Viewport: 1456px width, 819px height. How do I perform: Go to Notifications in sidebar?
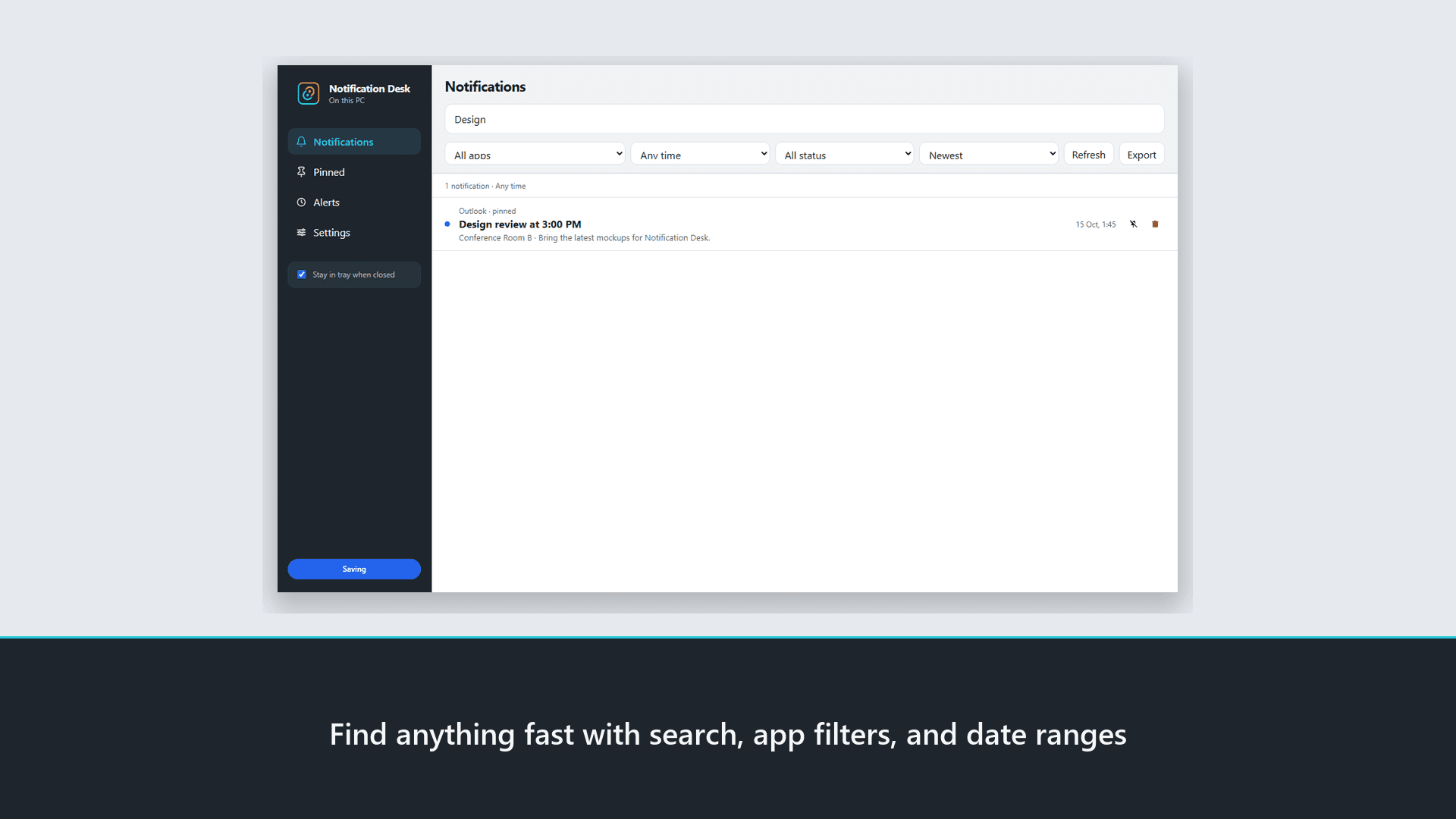pyautogui.click(x=354, y=142)
